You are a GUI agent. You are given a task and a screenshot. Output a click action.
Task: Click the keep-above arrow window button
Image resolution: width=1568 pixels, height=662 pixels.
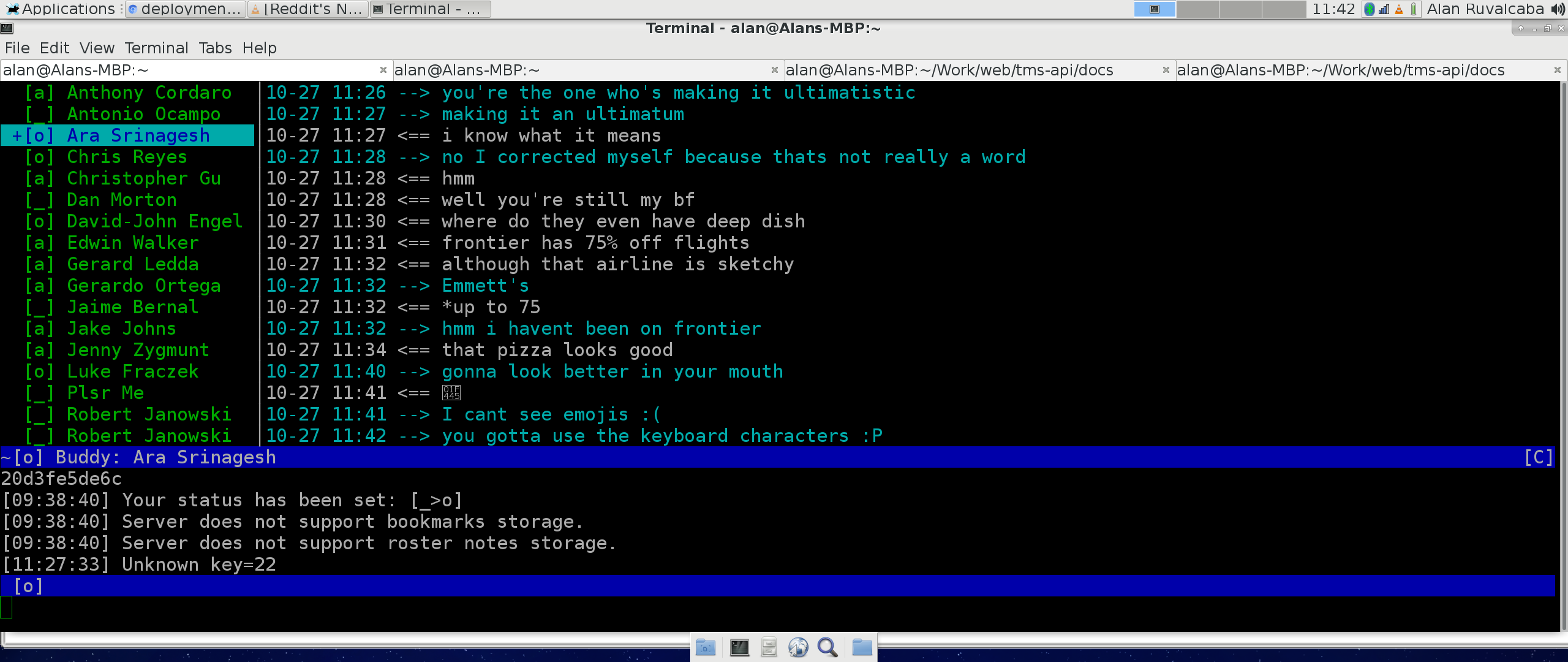(x=1520, y=28)
